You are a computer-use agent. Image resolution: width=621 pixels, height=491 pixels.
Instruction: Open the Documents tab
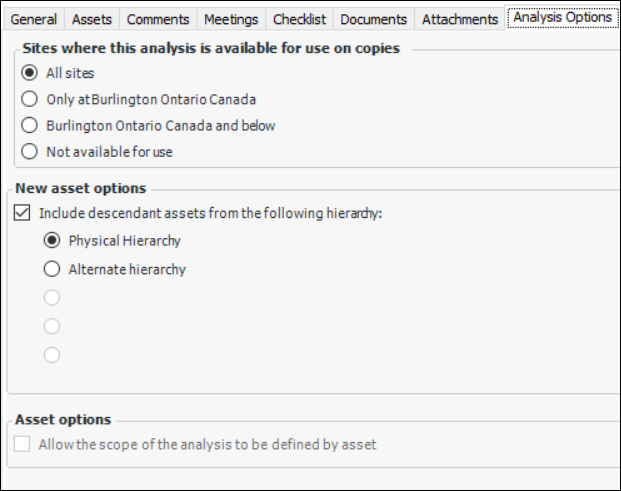pos(373,19)
